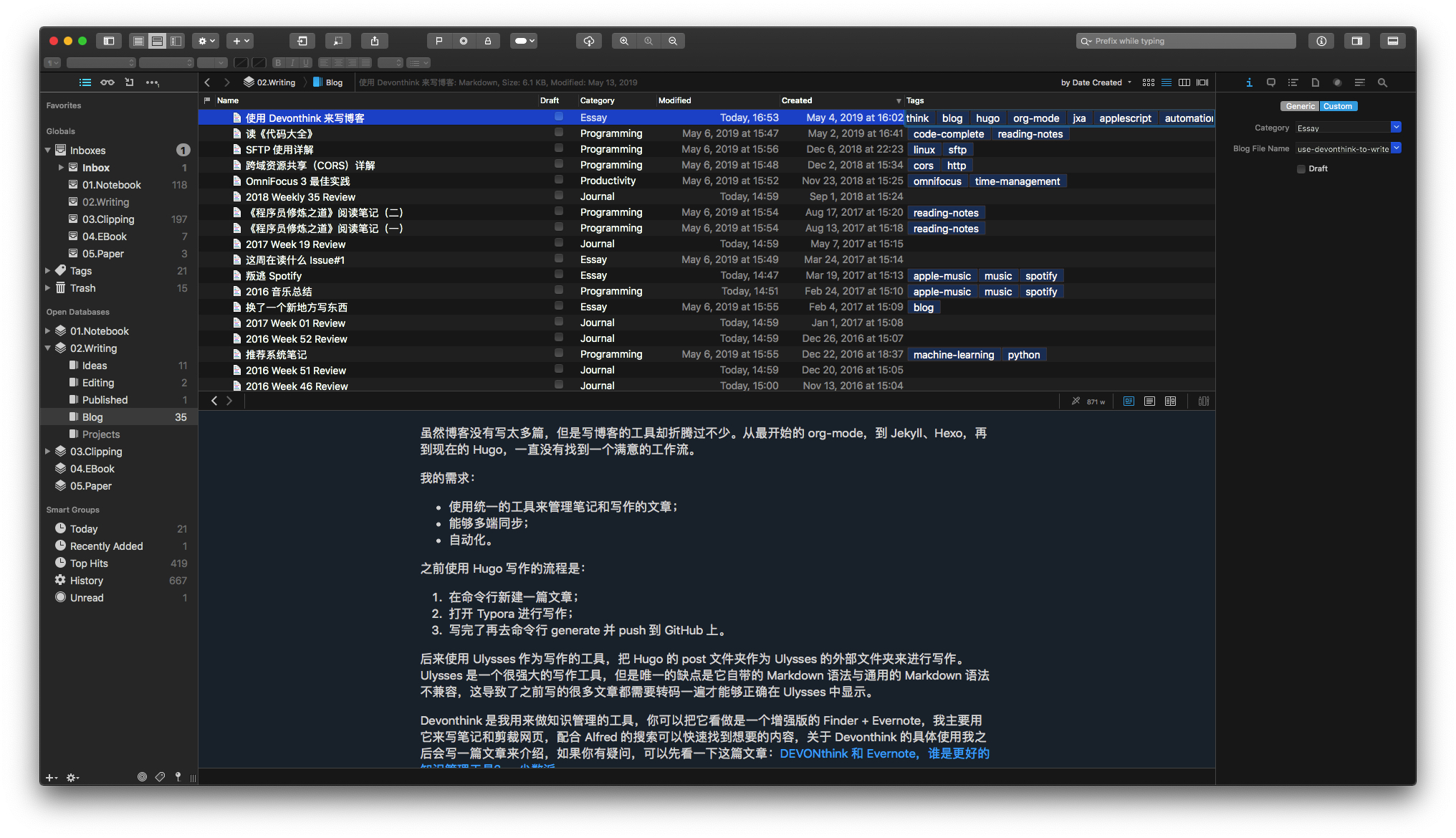Click the flag icon in toolbar

(x=439, y=41)
